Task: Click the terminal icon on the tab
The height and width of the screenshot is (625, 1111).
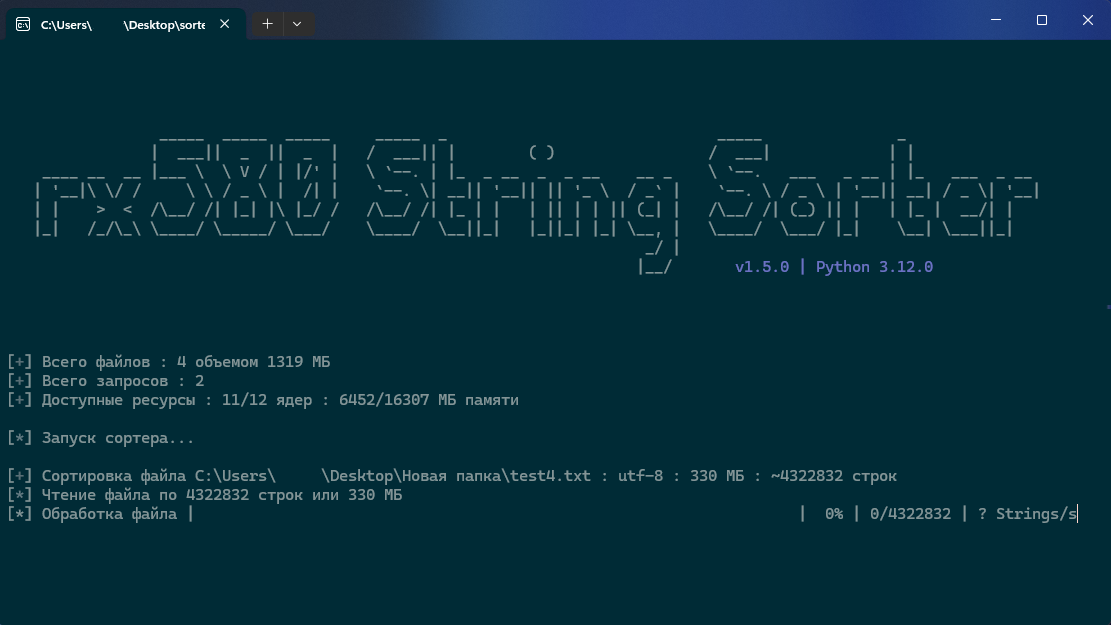Action: (x=23, y=25)
